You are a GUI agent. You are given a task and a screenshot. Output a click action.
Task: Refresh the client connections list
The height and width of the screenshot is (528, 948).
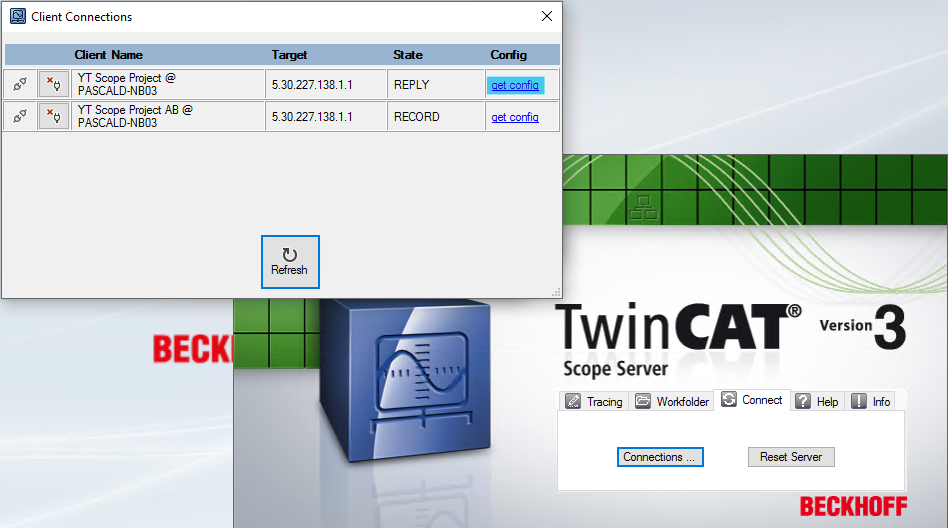pos(290,262)
